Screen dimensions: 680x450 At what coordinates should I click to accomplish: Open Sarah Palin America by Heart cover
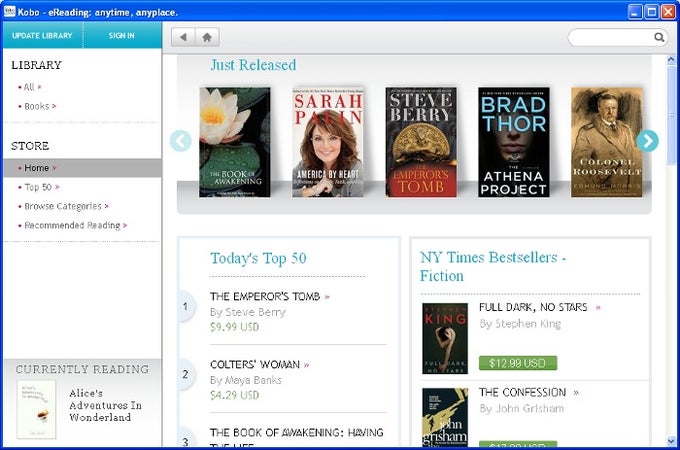click(x=328, y=142)
